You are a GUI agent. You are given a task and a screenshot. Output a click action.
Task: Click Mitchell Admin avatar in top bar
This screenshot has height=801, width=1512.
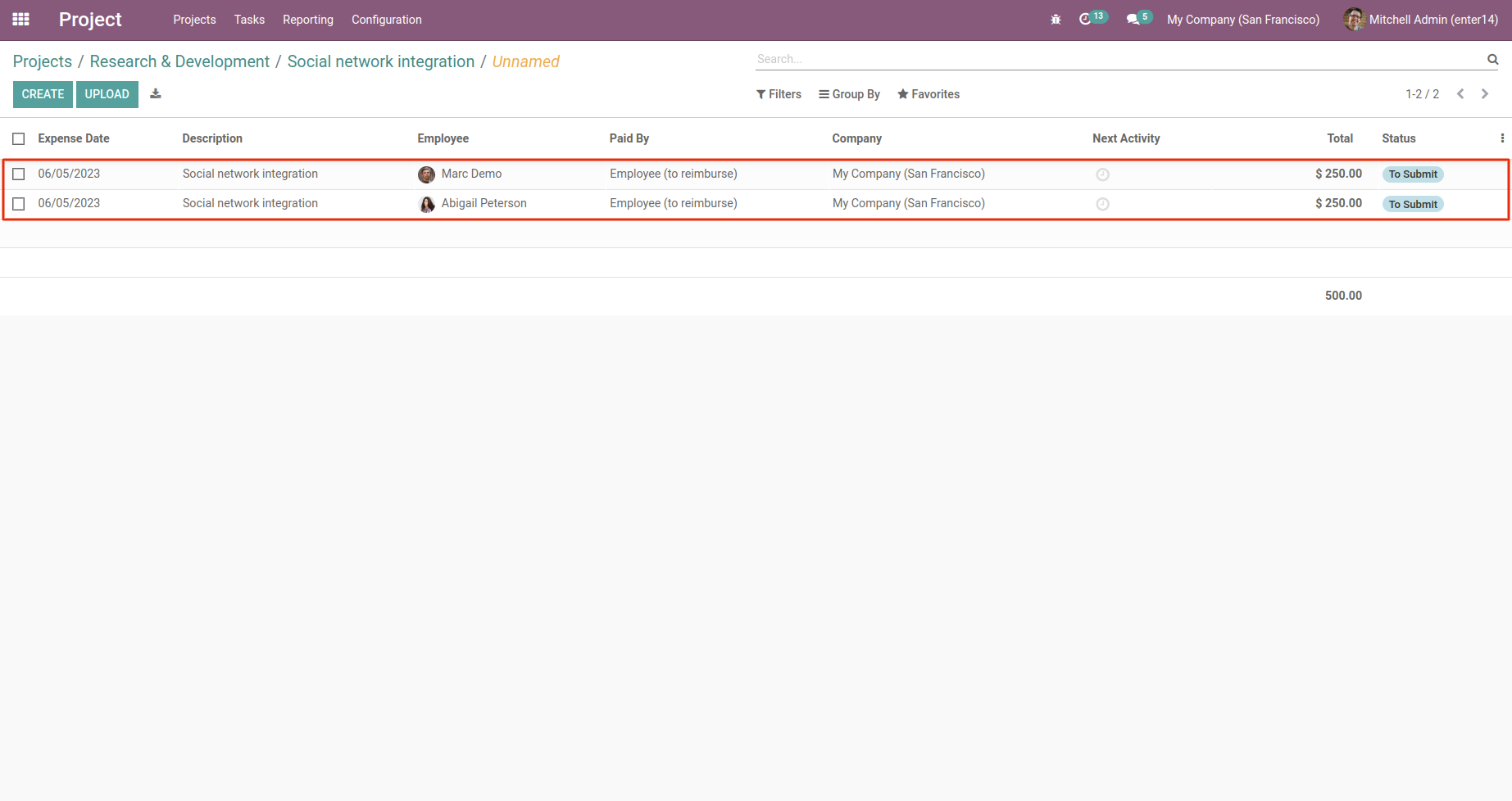[1354, 20]
